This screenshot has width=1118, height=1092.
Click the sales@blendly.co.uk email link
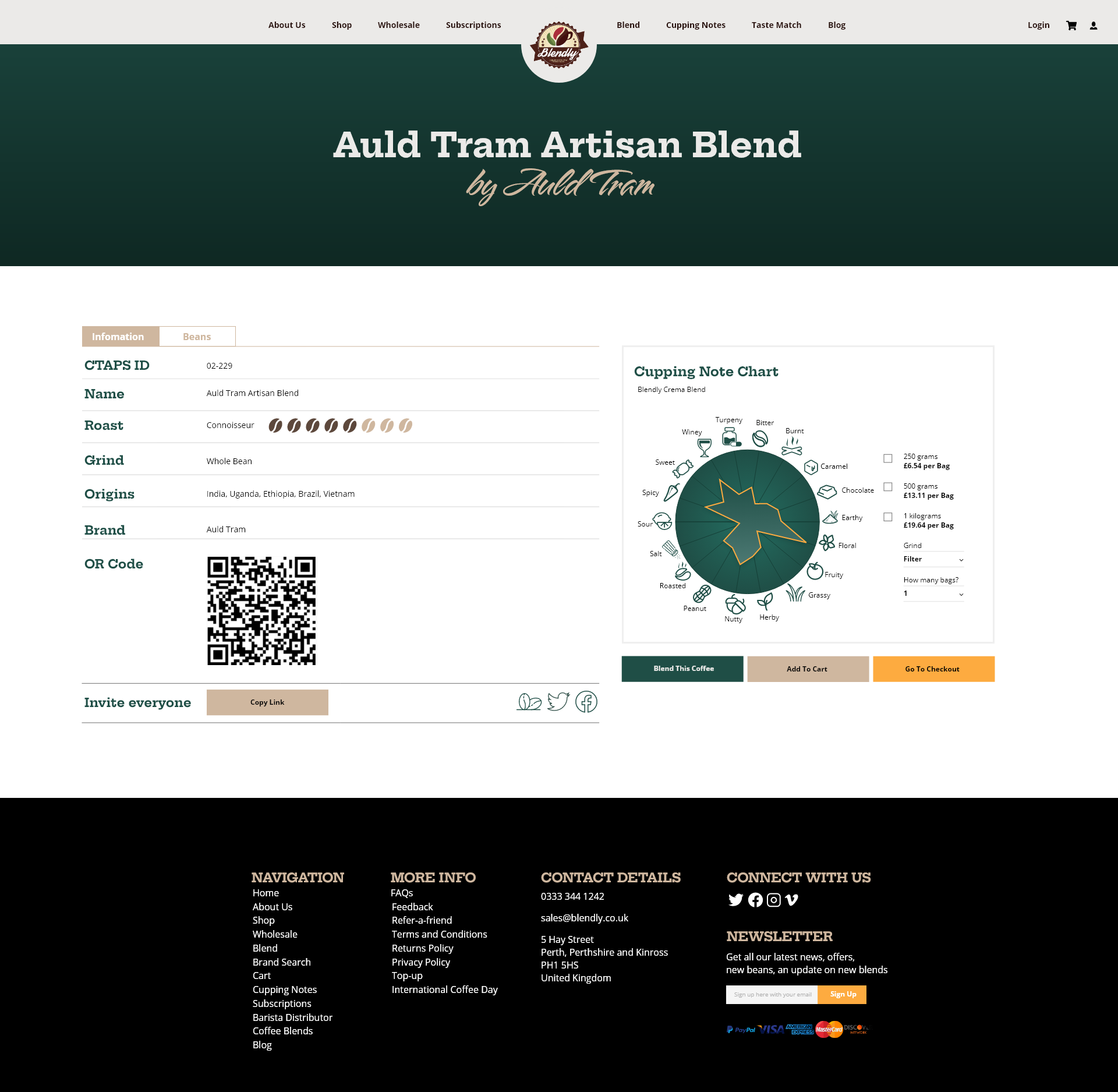pos(585,918)
